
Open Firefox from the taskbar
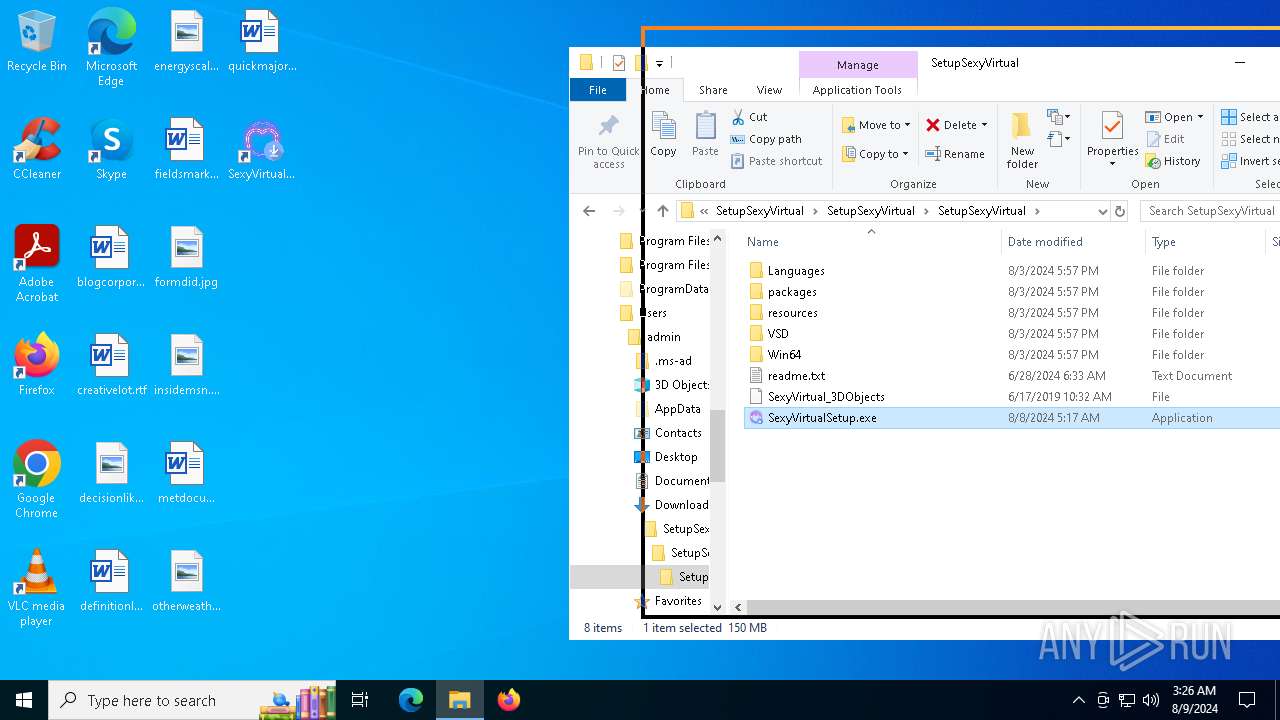pos(509,700)
